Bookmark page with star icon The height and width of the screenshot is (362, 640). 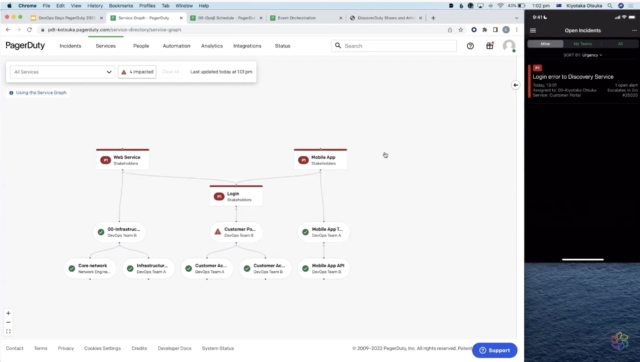(460, 30)
